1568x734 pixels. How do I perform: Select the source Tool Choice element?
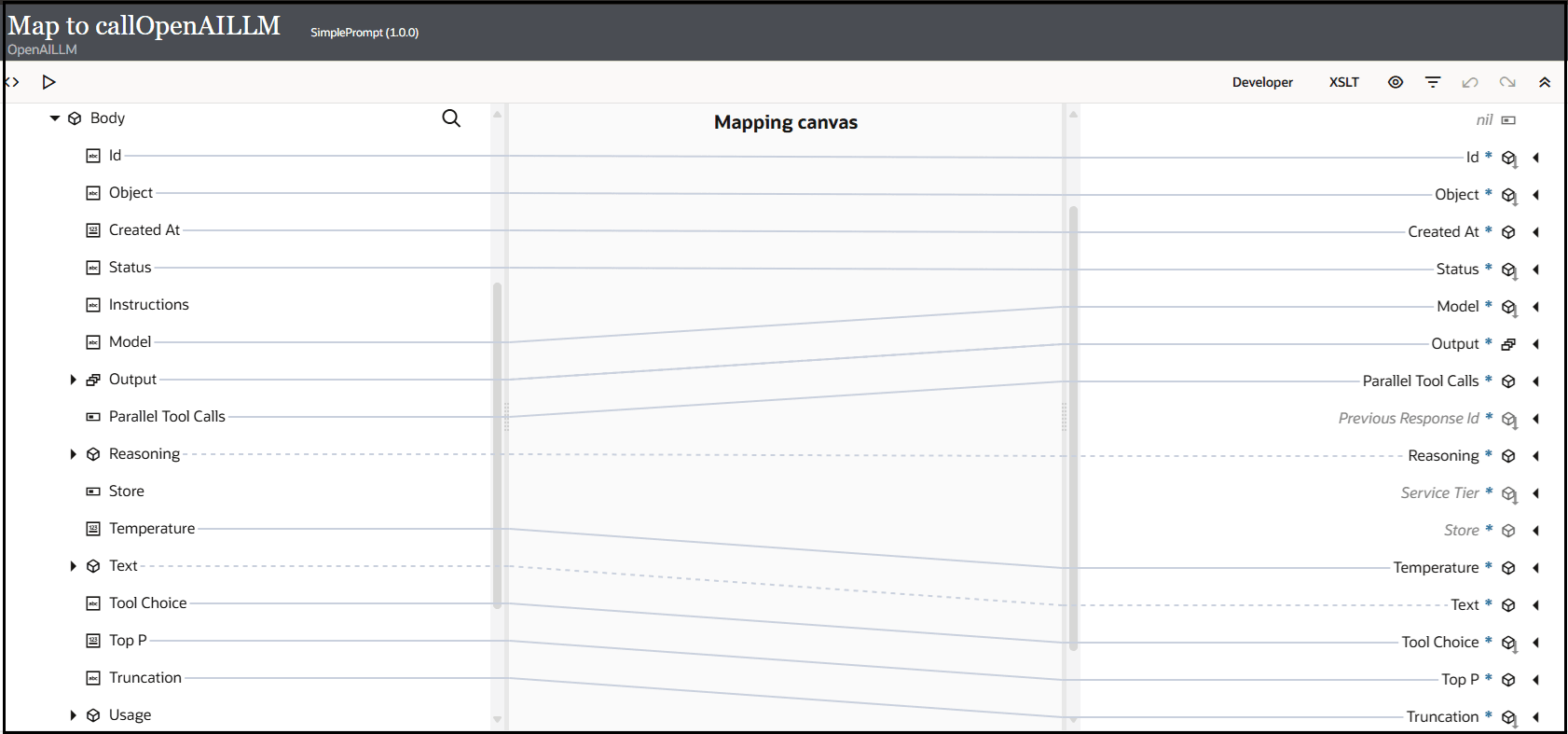pos(147,603)
